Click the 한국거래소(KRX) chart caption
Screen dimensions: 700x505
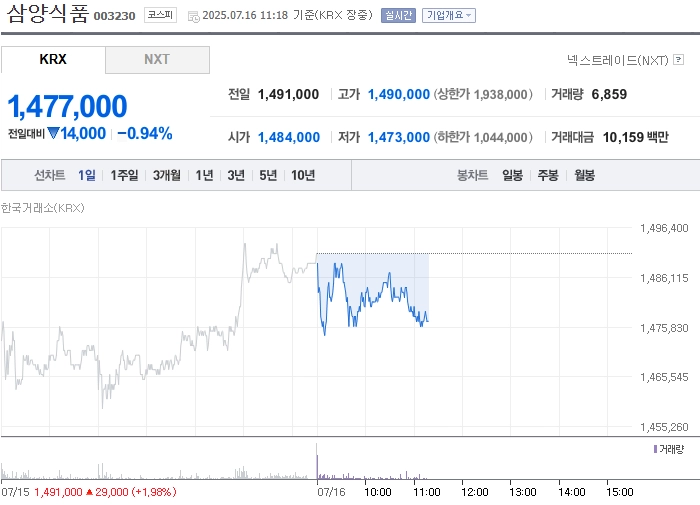click(42, 208)
